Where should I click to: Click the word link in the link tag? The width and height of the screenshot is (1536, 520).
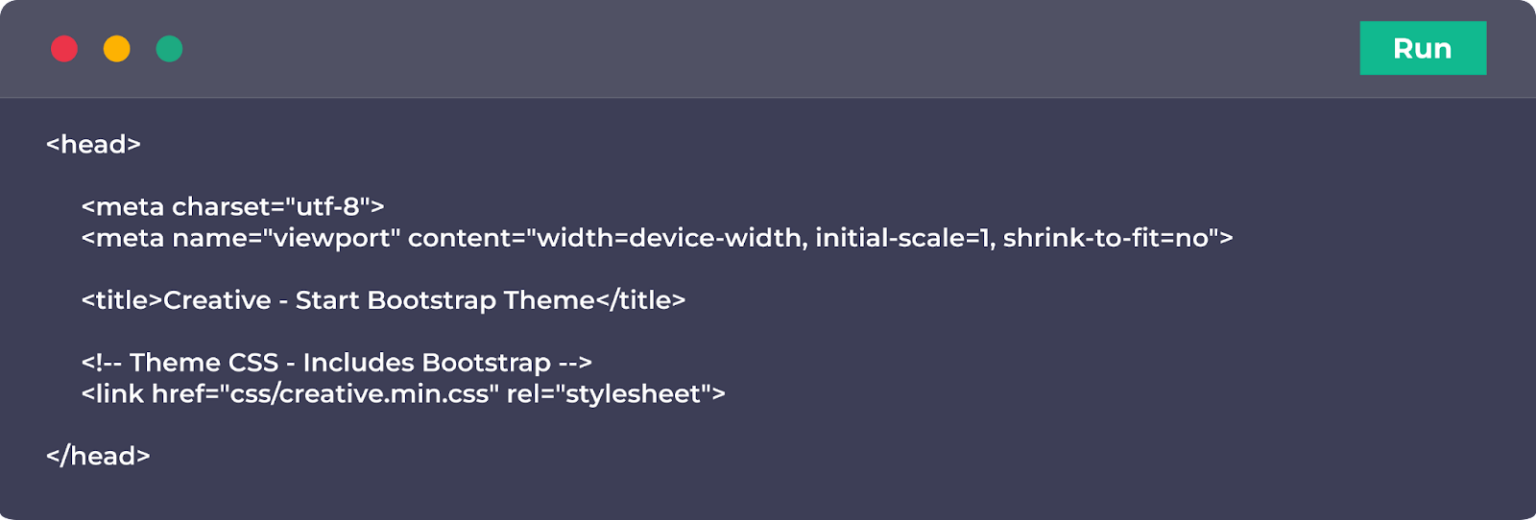[x=120, y=394]
